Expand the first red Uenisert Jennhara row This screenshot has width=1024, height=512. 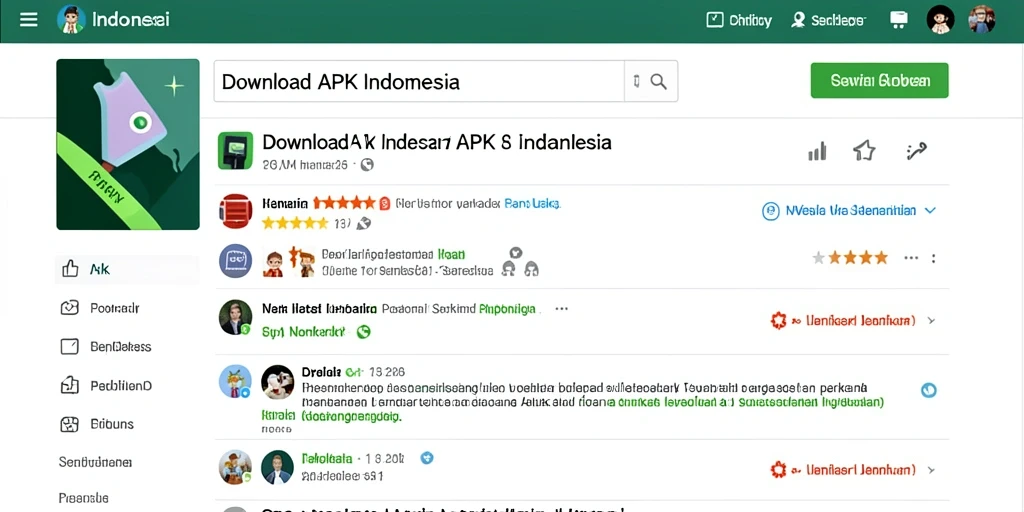[854, 321]
